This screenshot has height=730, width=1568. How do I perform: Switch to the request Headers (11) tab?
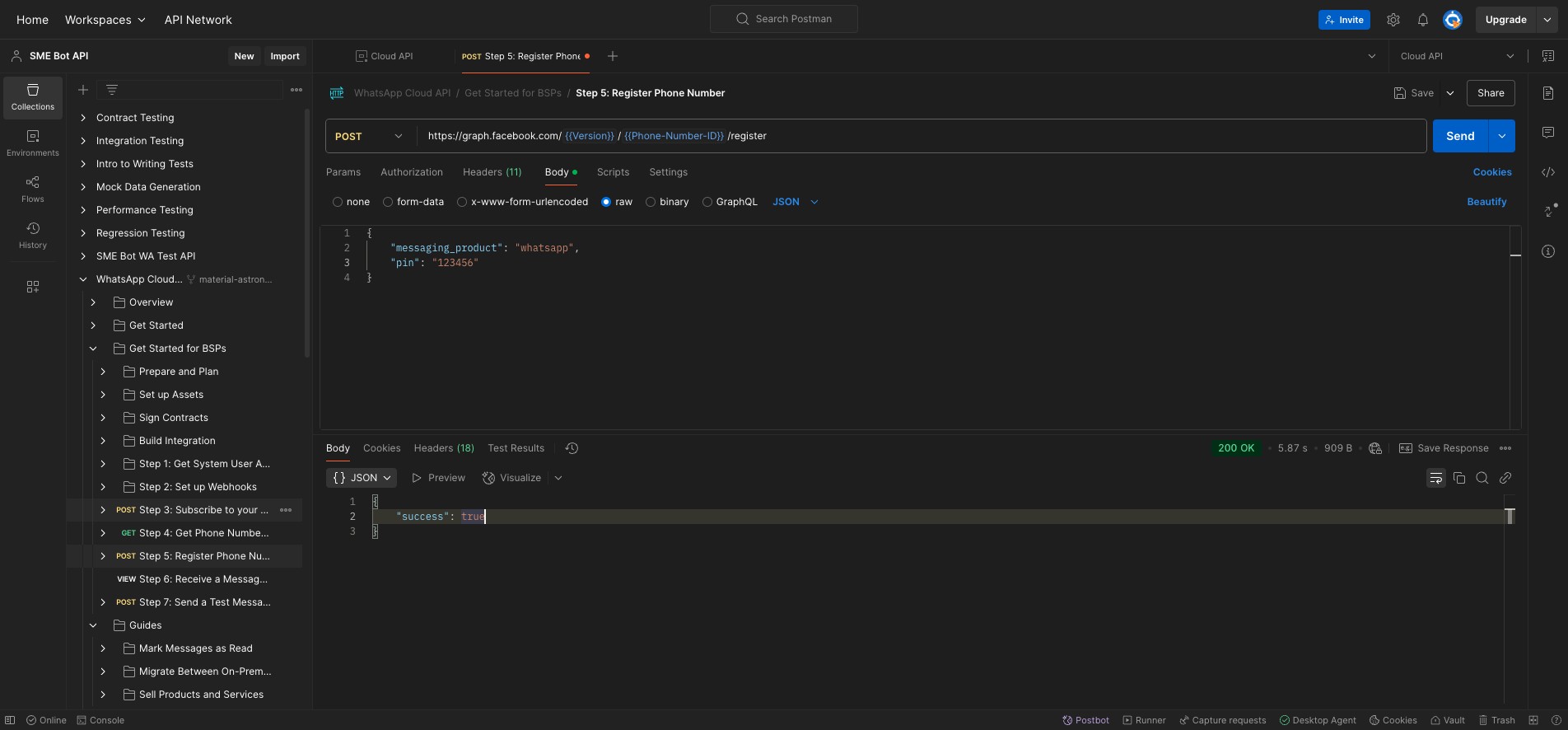[492, 172]
